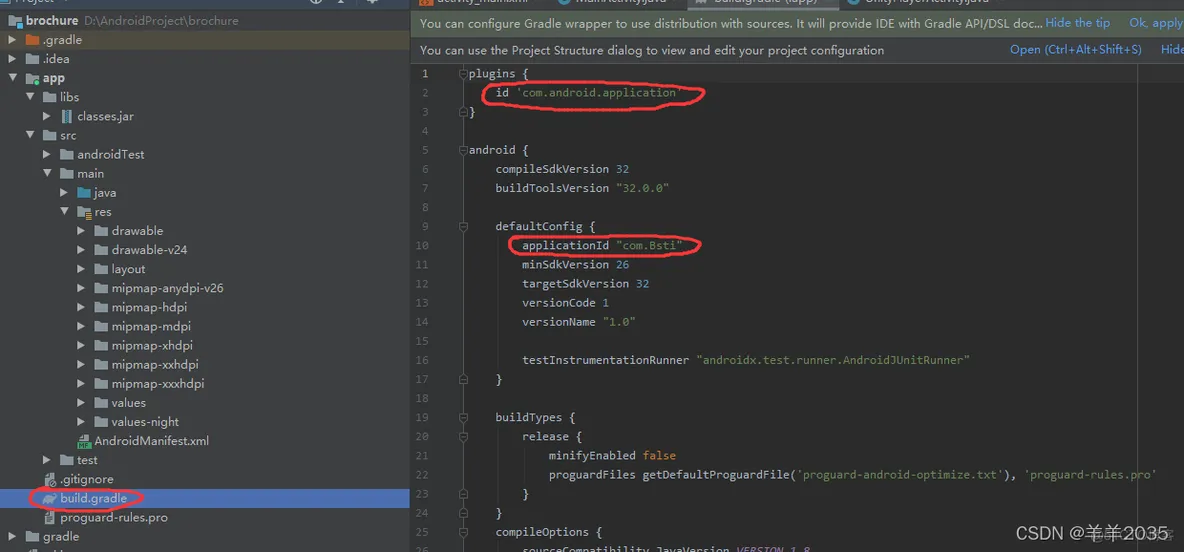Click the 'com.android.application' plugin string
1184x552 pixels.
coord(598,92)
